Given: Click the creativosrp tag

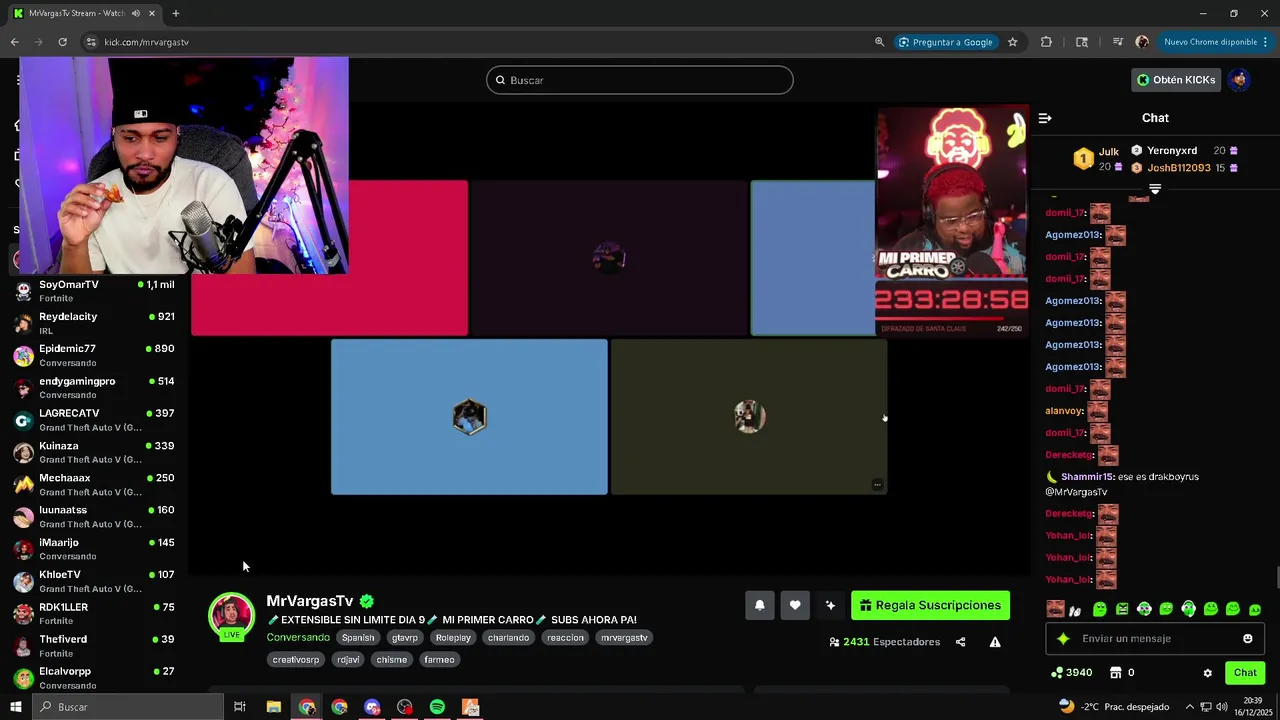Looking at the screenshot, I should click(296, 660).
